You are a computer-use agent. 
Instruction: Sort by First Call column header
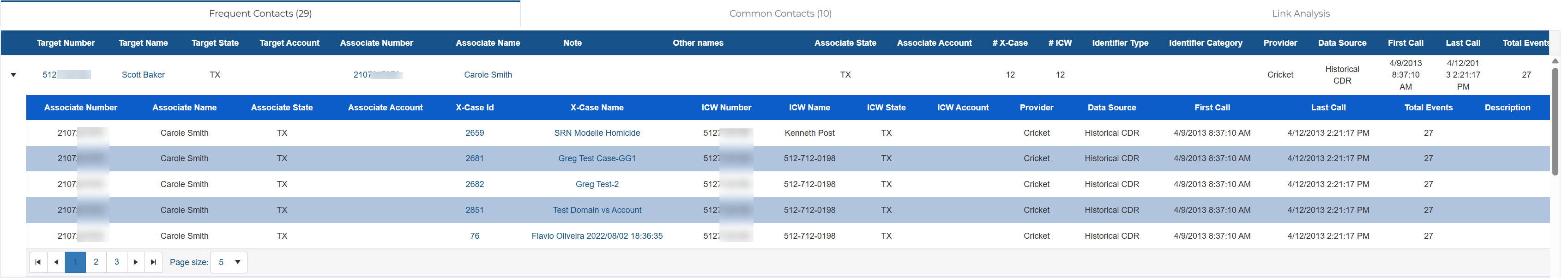coord(1405,42)
